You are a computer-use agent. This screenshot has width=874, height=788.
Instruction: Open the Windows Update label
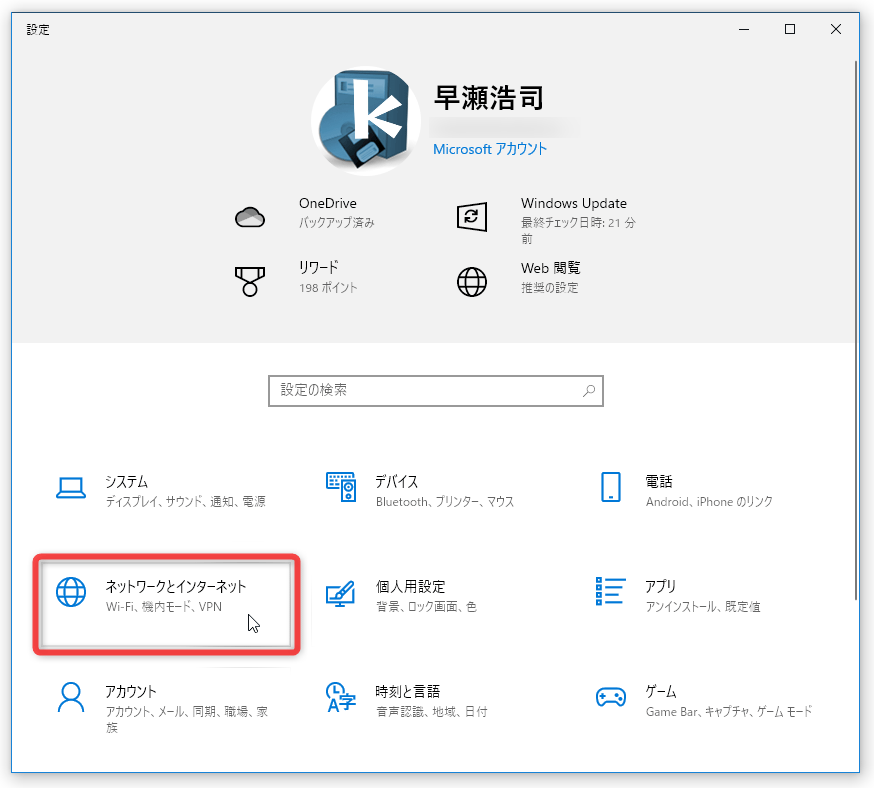point(574,203)
